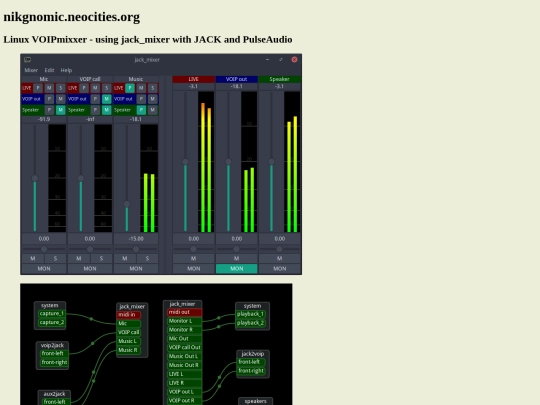Click the Music volume field showing -15.00
The width and height of the screenshot is (540, 405).
(x=136, y=239)
